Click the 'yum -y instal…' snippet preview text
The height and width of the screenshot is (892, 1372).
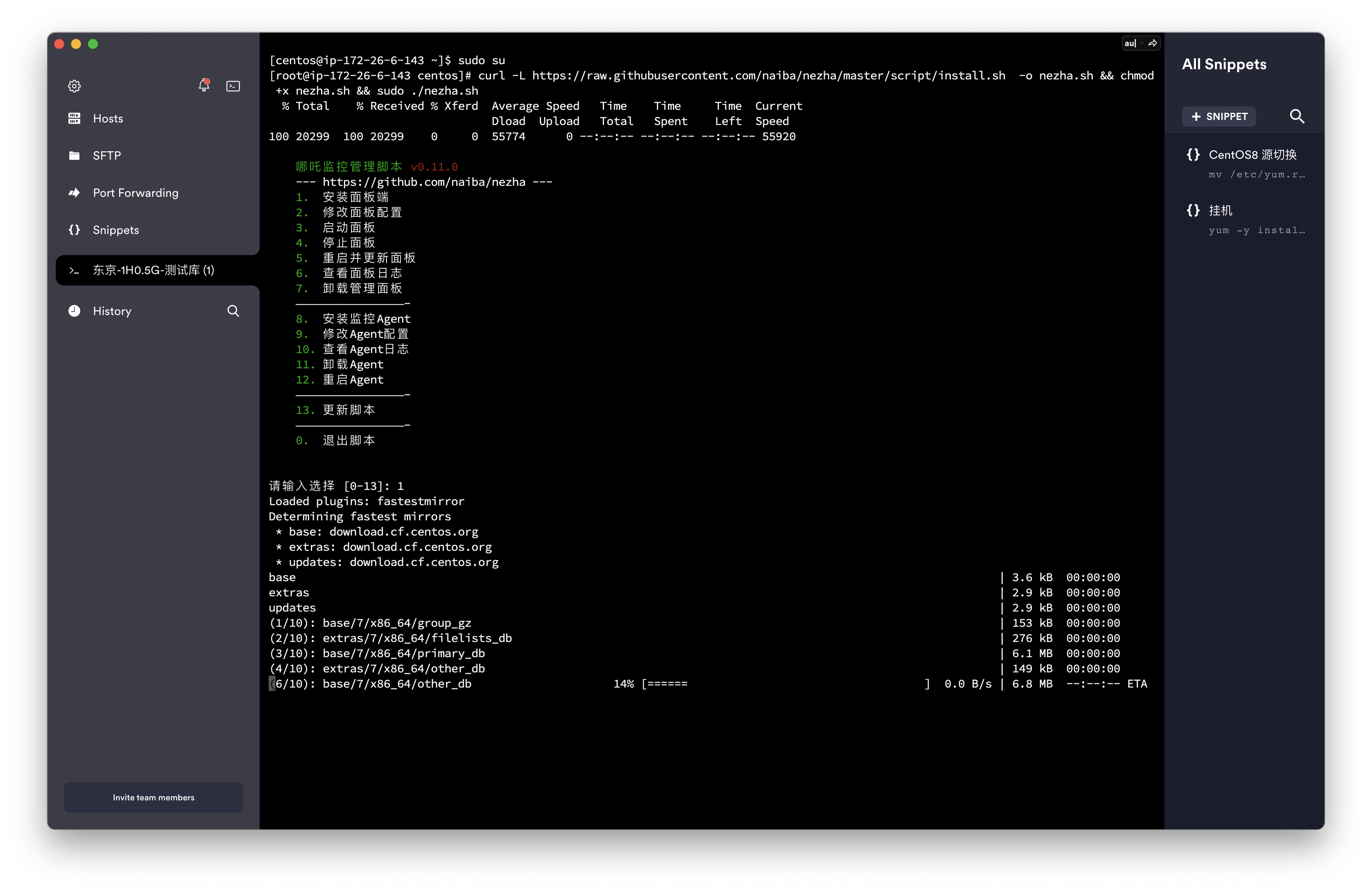point(1257,231)
